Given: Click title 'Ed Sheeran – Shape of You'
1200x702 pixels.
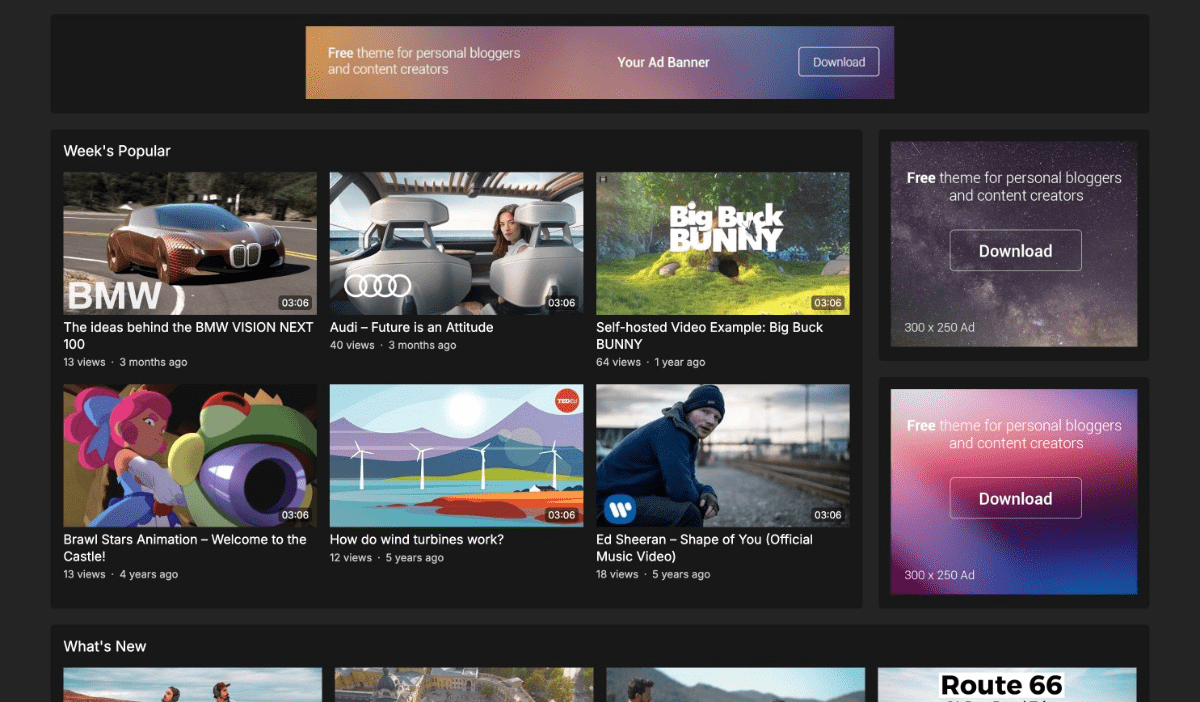Looking at the screenshot, I should tap(704, 547).
